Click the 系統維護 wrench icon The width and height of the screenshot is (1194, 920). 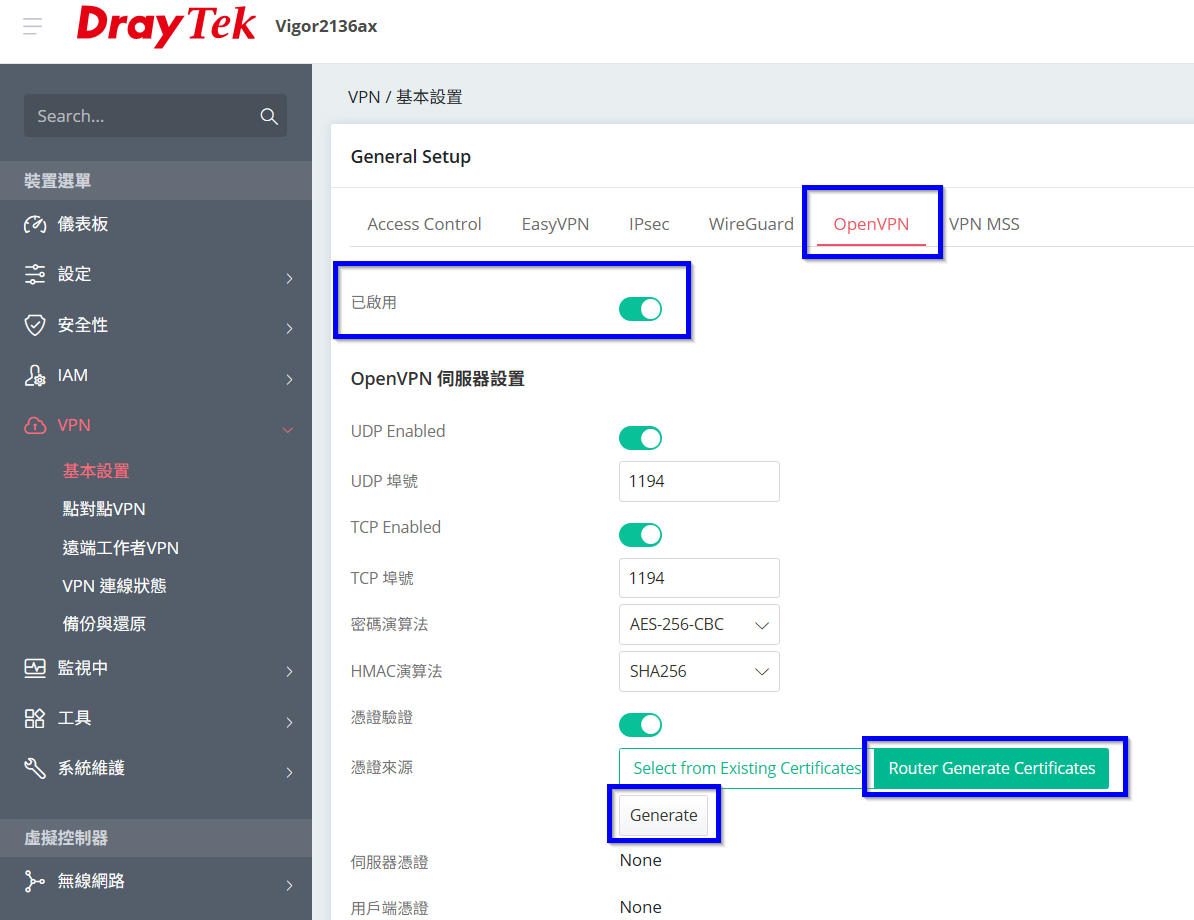click(x=35, y=768)
